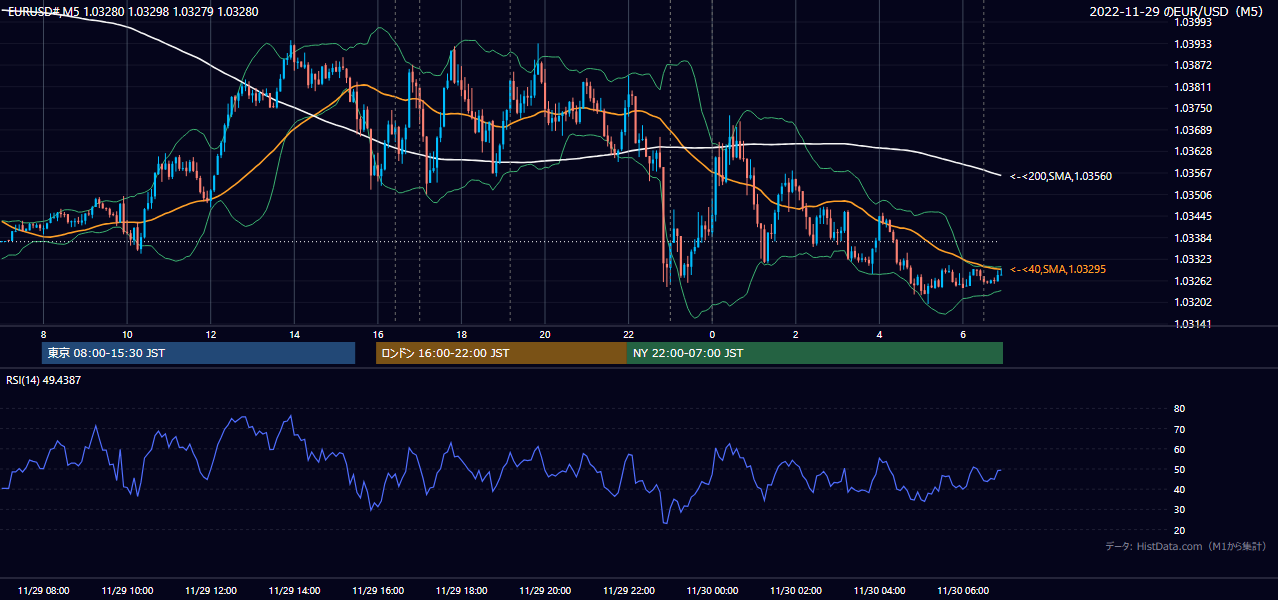Click price axis label 1.03933
Image resolution: width=1278 pixels, height=600 pixels.
click(1193, 44)
